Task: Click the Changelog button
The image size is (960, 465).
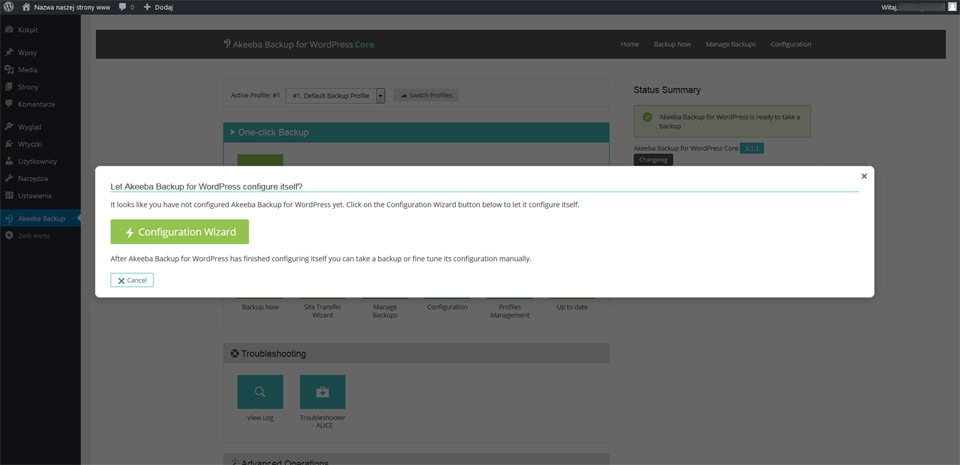Action: (x=653, y=160)
